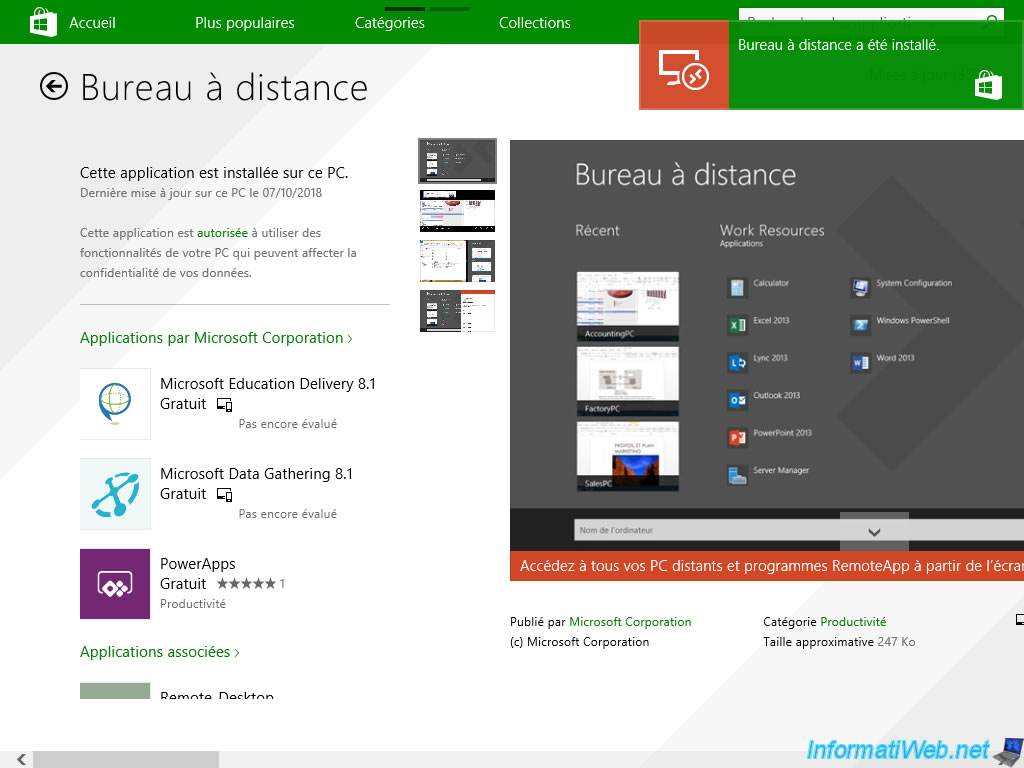Select the third screenshot thumbnail
The image size is (1024, 768).
pos(457,261)
